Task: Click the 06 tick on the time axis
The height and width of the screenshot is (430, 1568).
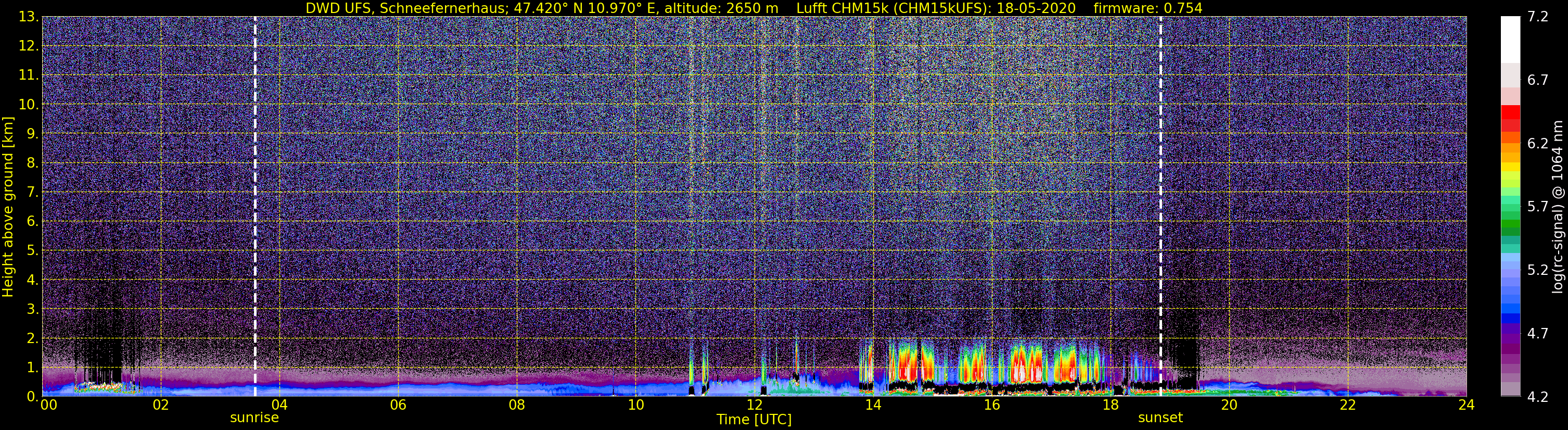Action: [398, 405]
